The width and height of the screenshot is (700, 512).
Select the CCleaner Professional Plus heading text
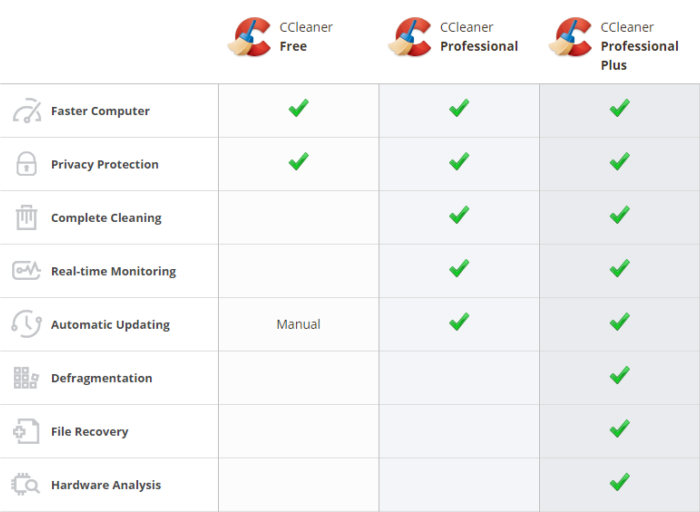[639, 46]
